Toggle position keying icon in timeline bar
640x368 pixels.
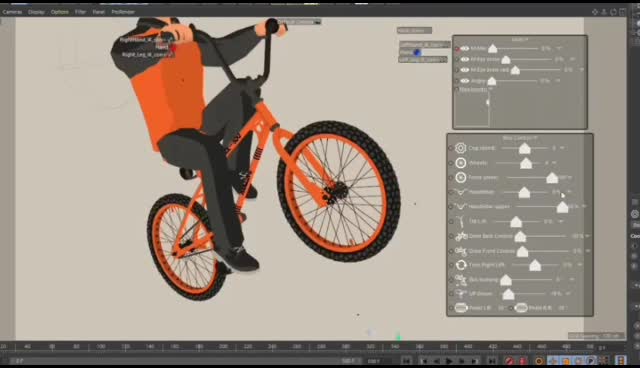553,361
